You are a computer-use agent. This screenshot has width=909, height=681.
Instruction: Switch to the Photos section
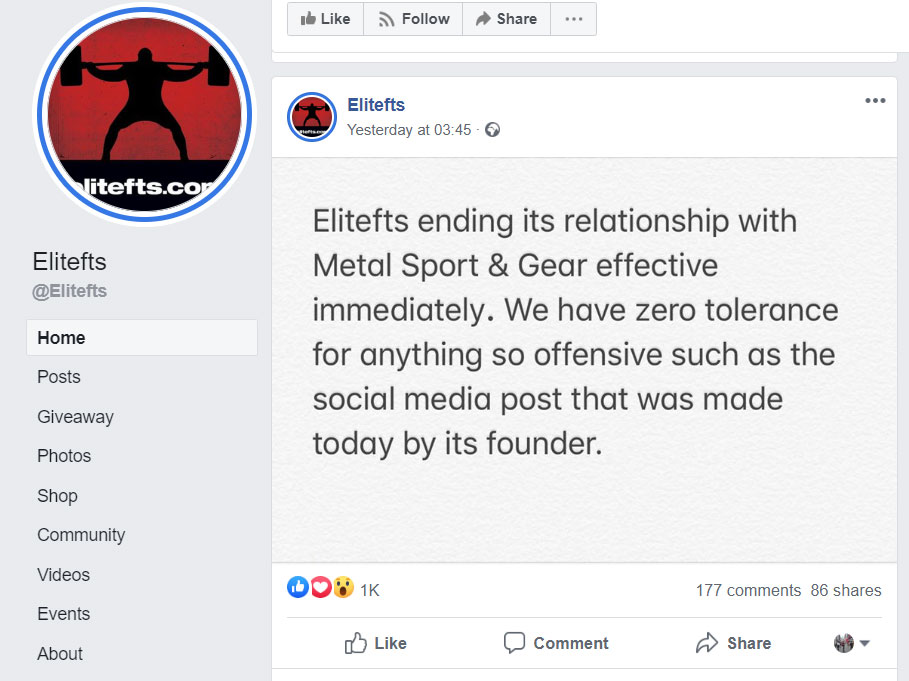(63, 456)
